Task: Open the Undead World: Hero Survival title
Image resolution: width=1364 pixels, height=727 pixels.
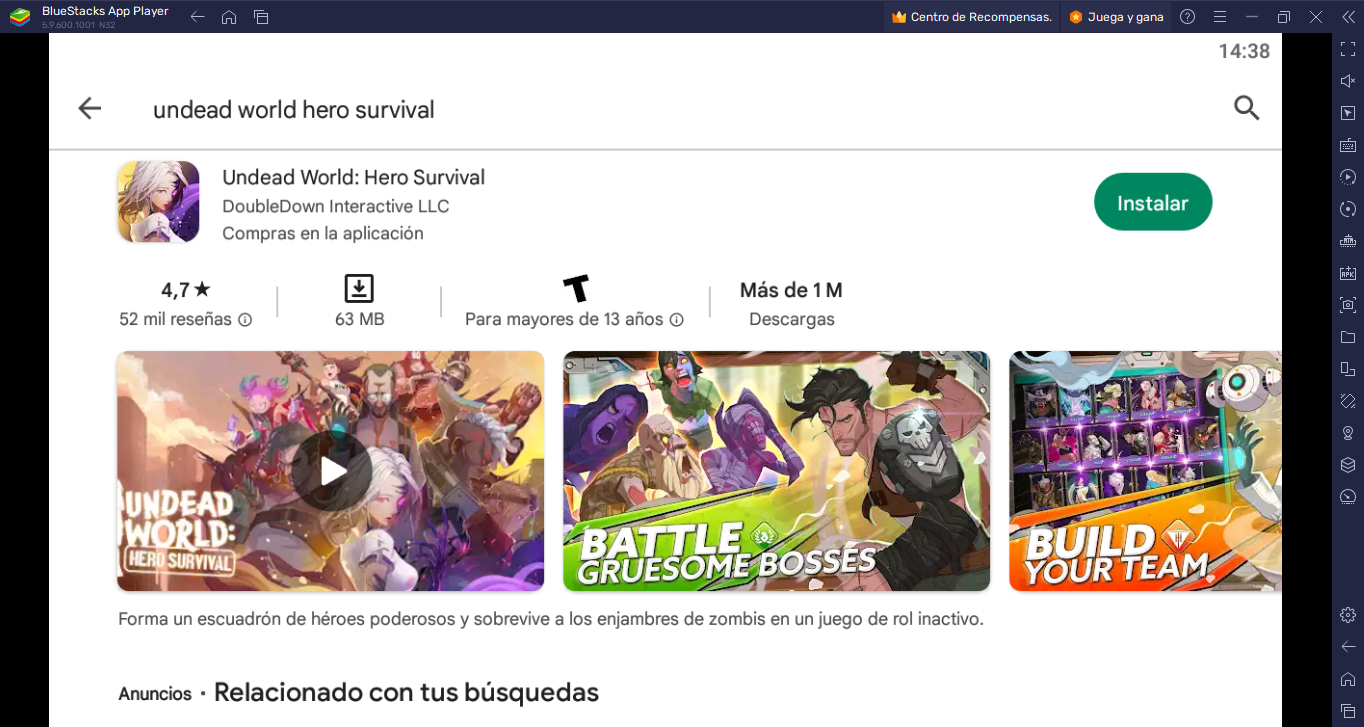Action: tap(353, 177)
